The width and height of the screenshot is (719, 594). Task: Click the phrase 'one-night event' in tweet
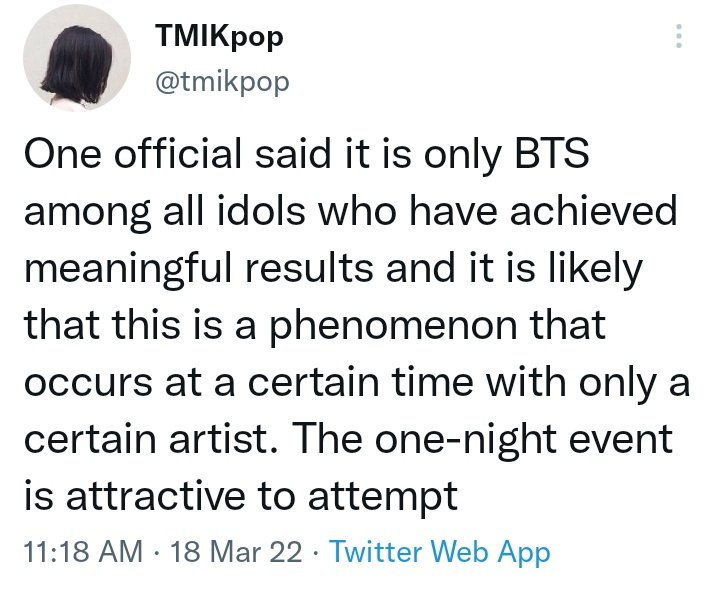click(524, 440)
